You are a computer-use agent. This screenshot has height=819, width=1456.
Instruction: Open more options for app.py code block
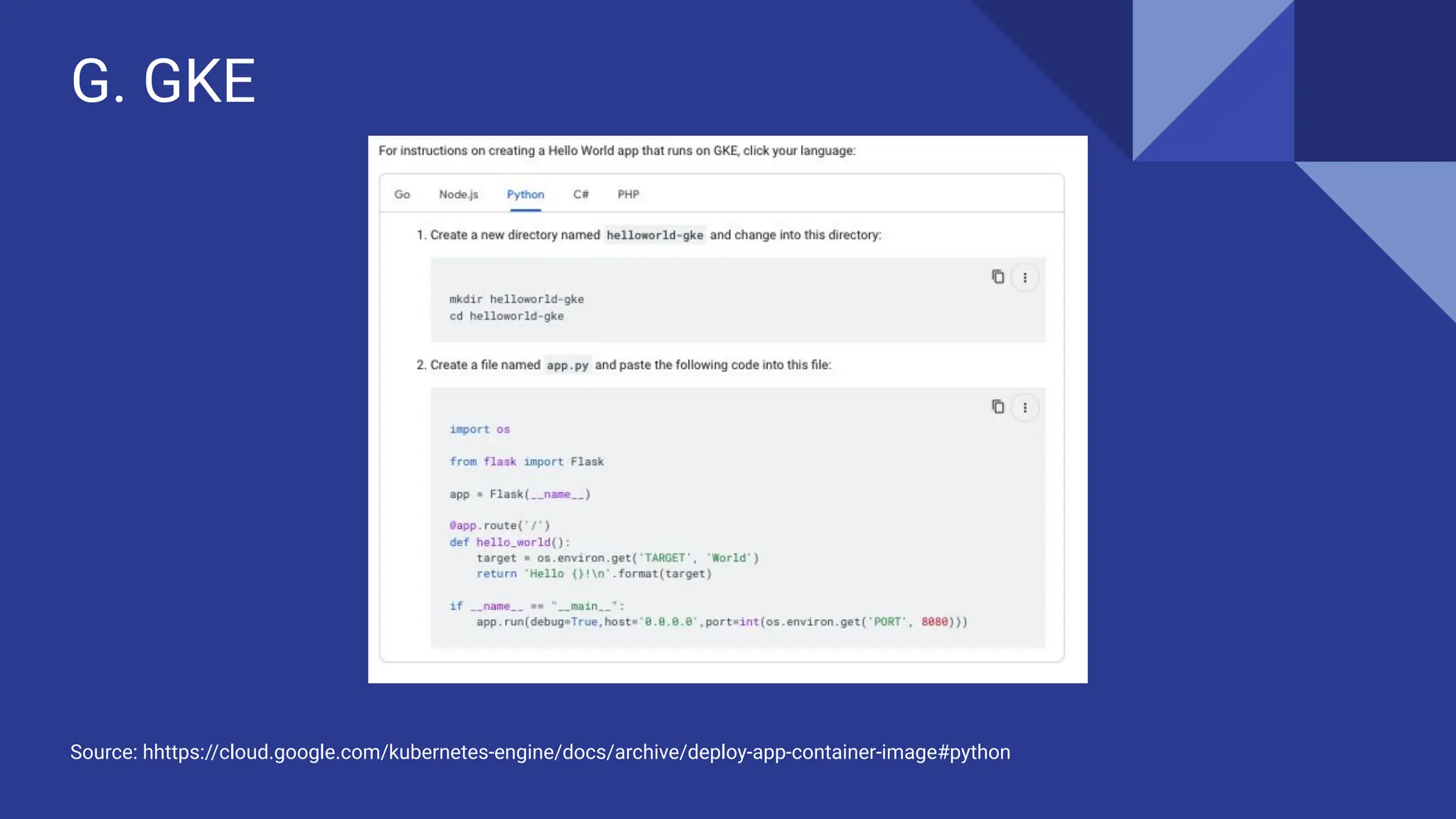click(x=1024, y=408)
